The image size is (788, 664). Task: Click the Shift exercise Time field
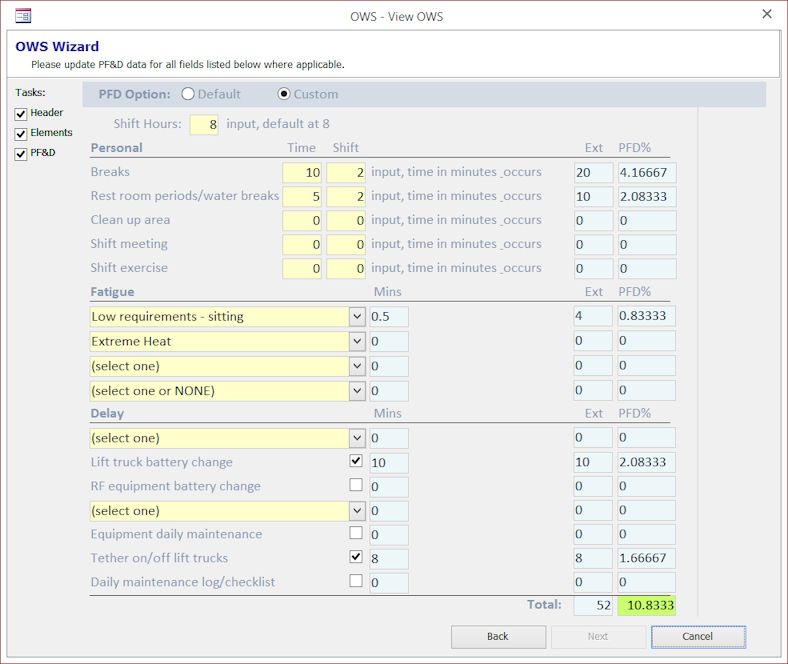point(302,269)
